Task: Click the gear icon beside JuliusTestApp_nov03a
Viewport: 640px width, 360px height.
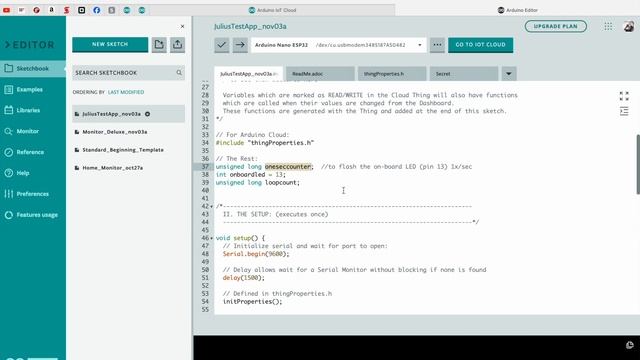Action: [x=148, y=114]
